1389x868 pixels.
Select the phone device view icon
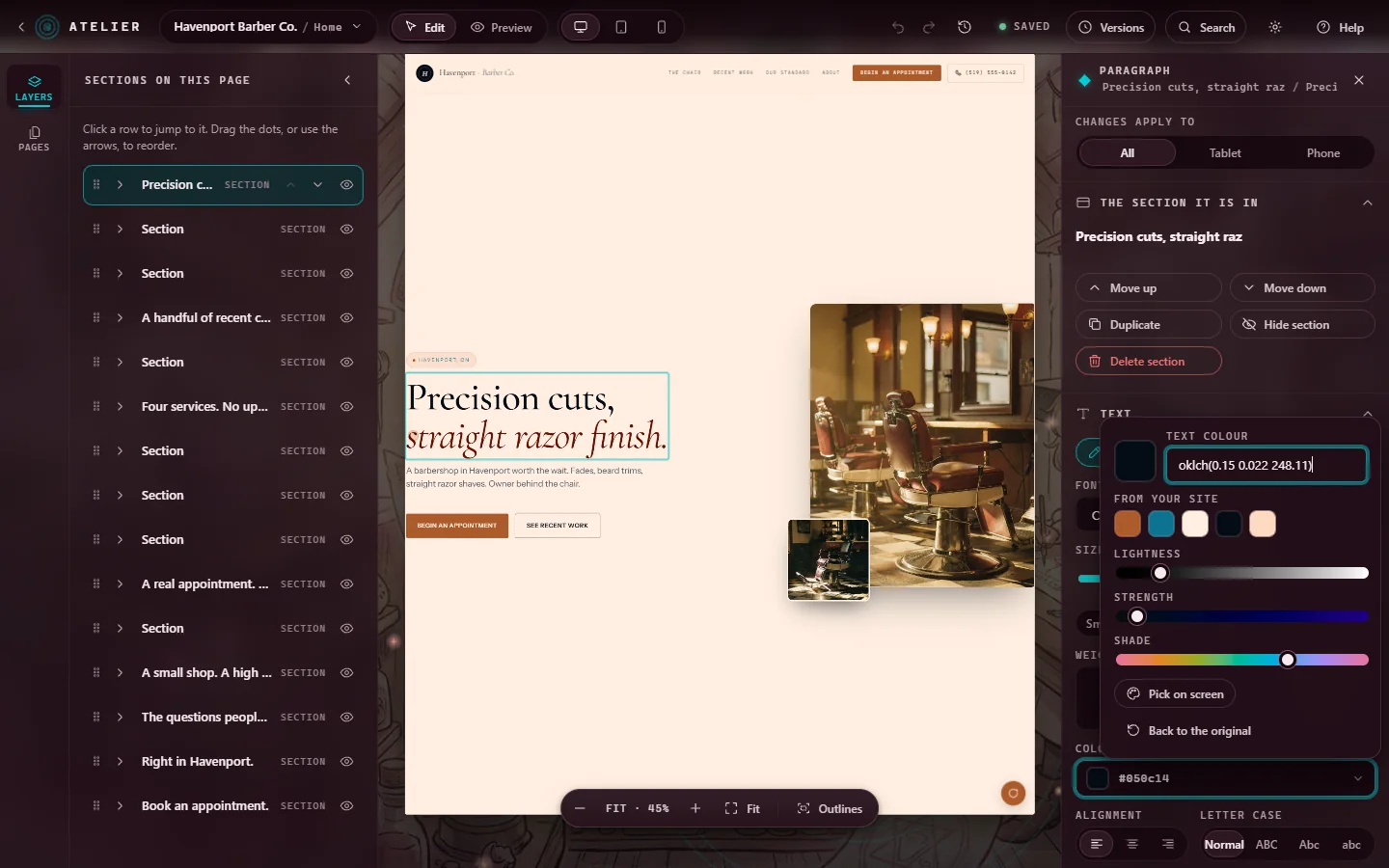pos(662,27)
